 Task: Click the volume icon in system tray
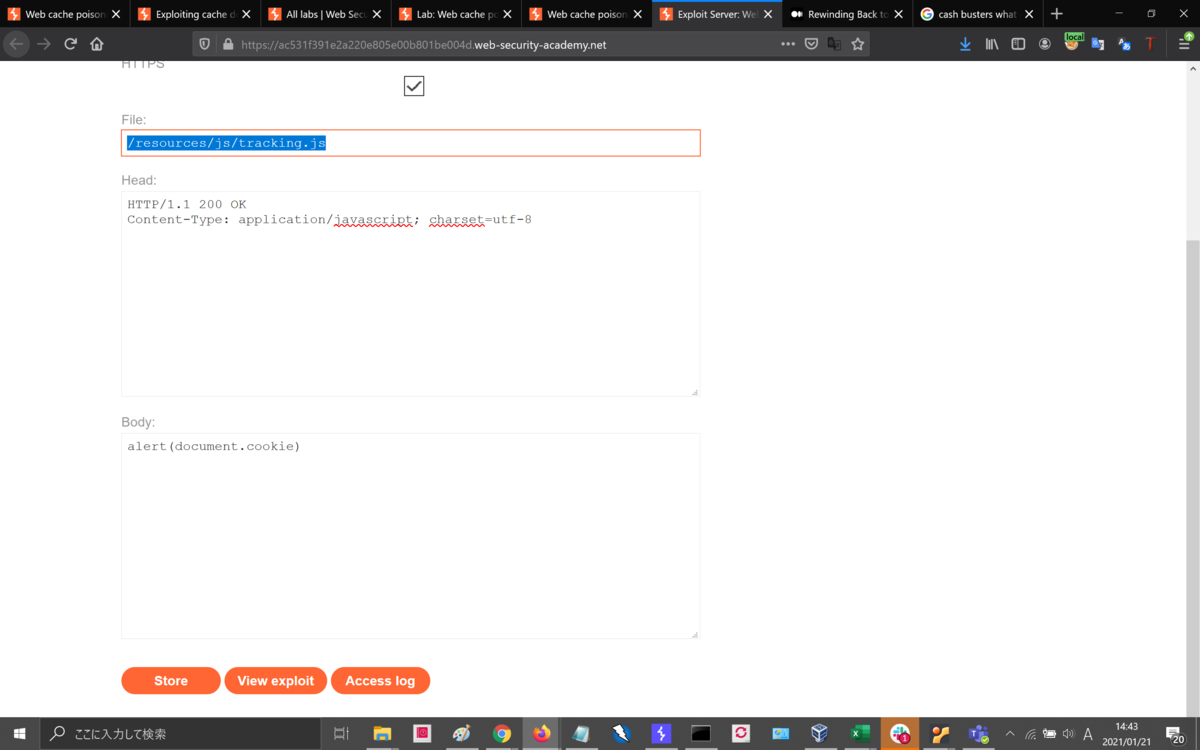click(x=1068, y=733)
